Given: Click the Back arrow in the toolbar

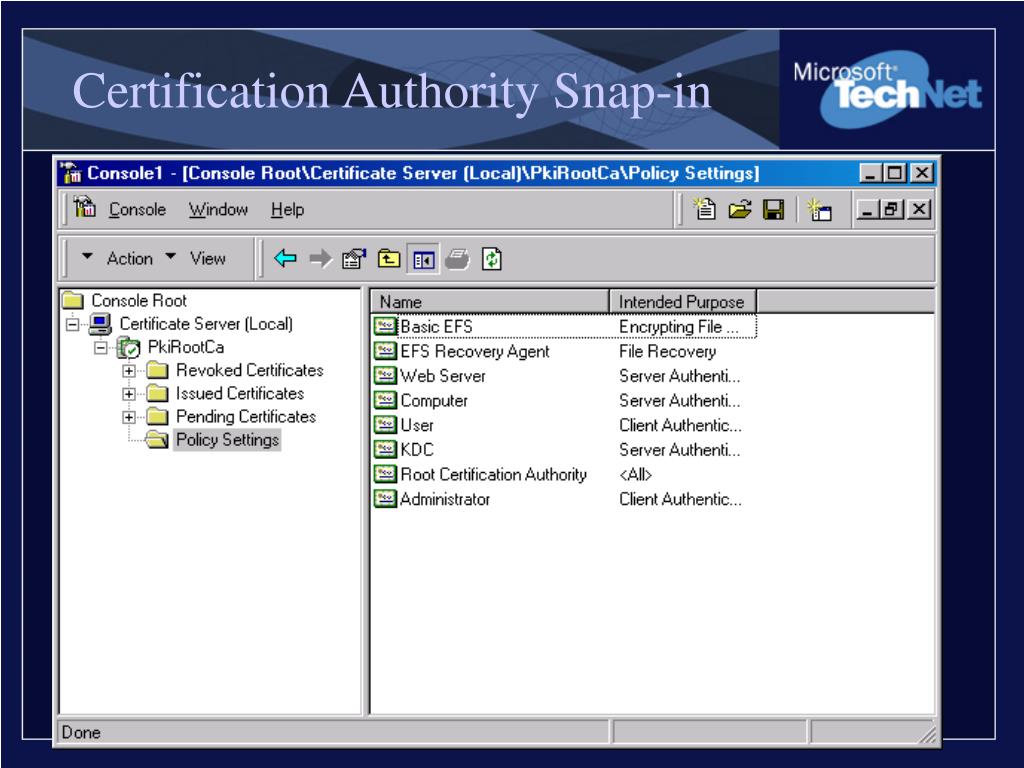Looking at the screenshot, I should tap(286, 258).
